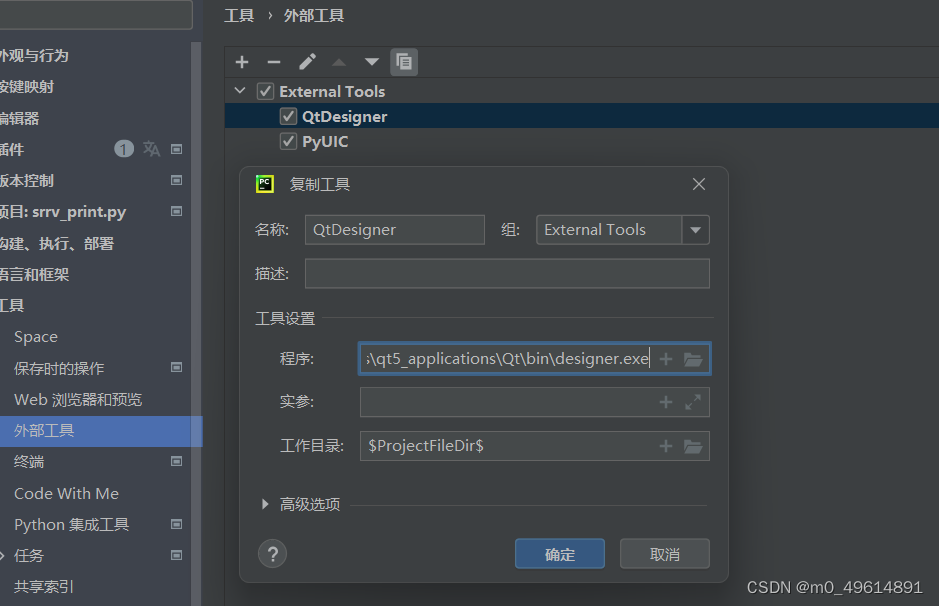Open the Space settings item
Screen dimensions: 939x606
coord(36,337)
